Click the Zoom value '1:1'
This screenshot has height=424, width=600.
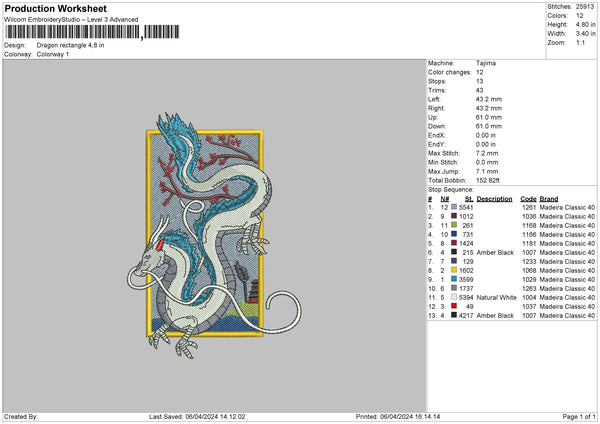(580, 42)
